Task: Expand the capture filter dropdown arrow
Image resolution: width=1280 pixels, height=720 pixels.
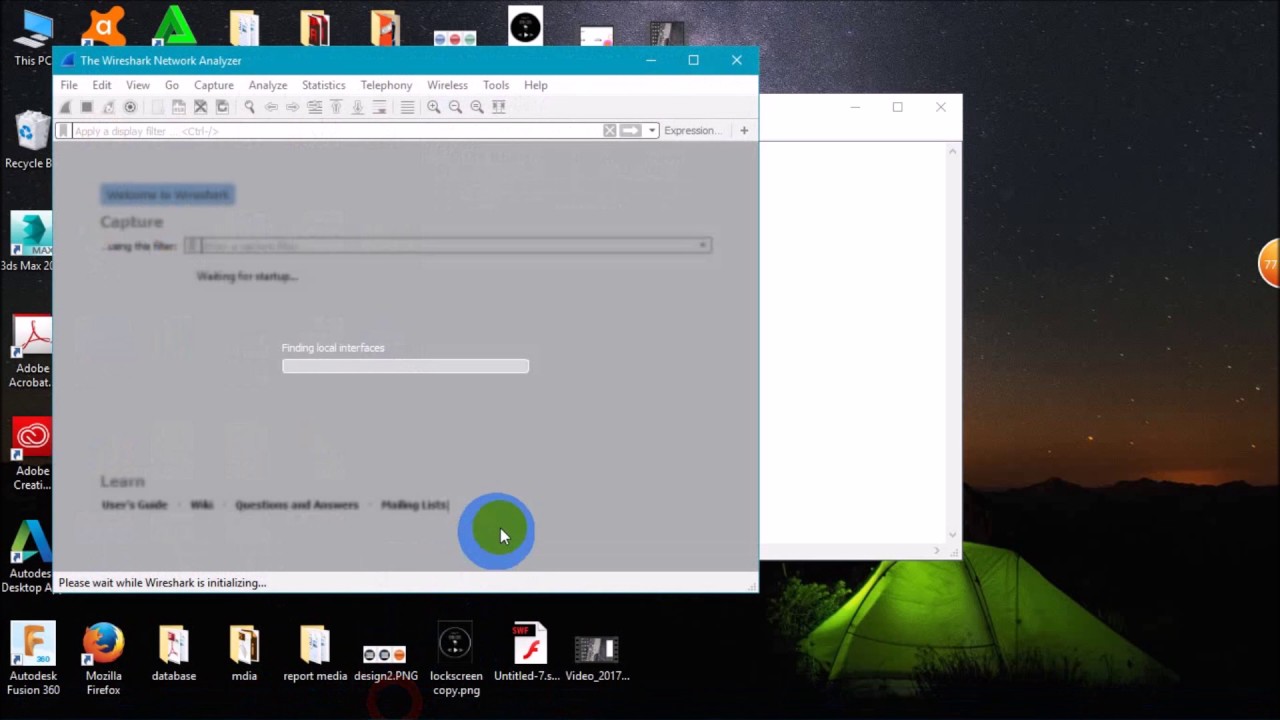Action: point(703,246)
